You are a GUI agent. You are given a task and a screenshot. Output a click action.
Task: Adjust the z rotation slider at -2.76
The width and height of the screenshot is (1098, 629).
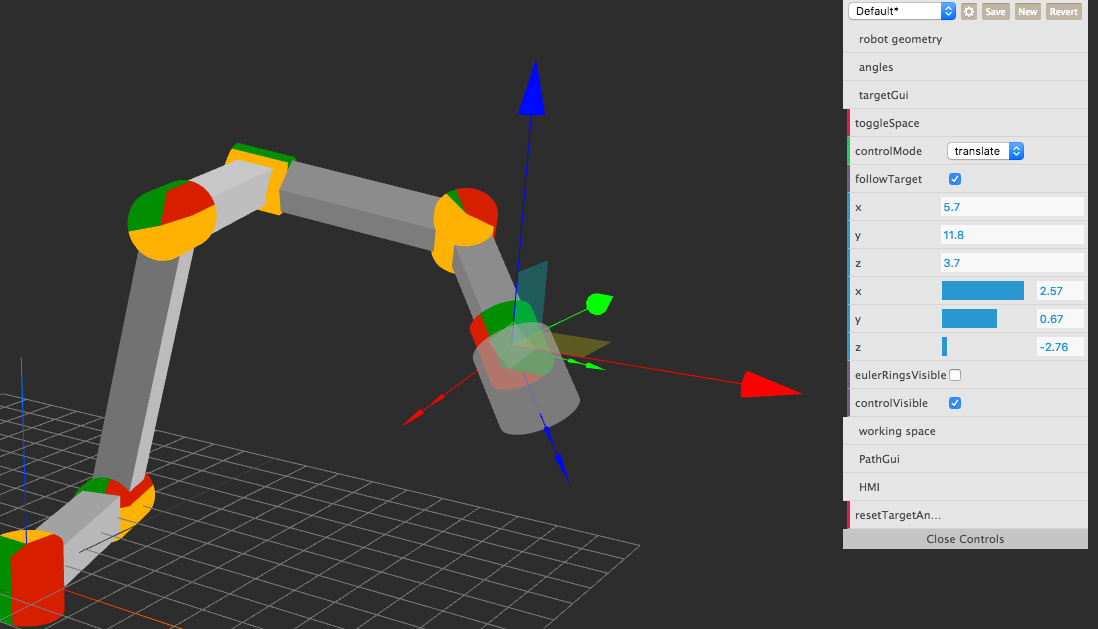986,347
